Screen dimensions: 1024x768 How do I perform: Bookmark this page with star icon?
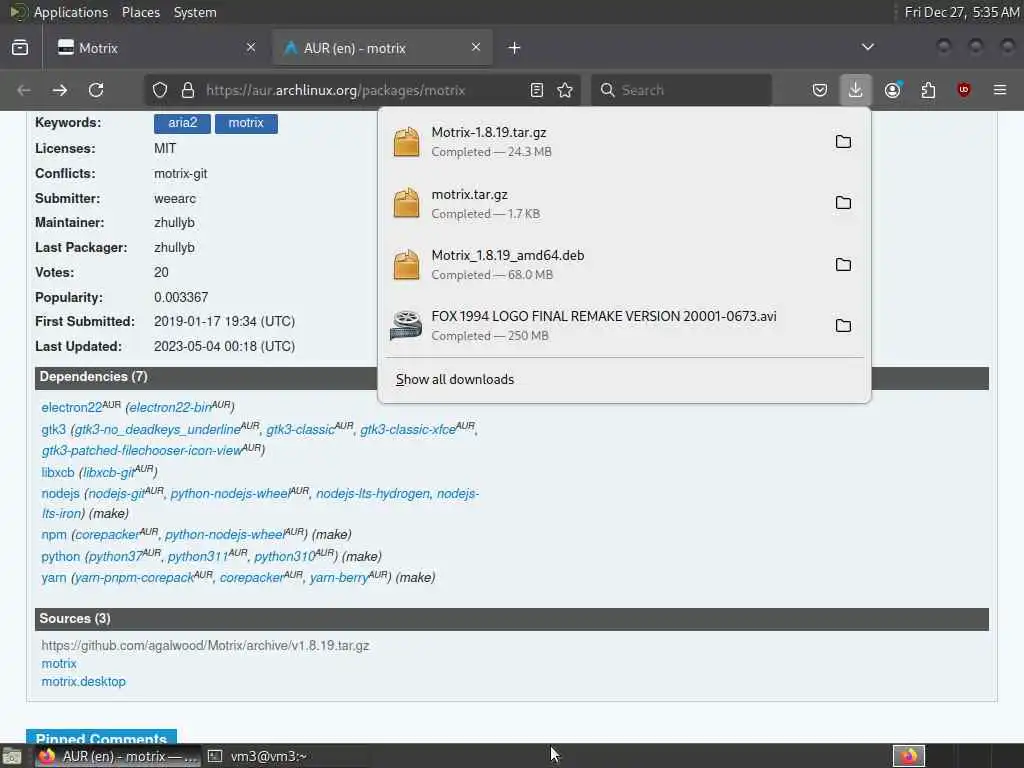tap(566, 90)
